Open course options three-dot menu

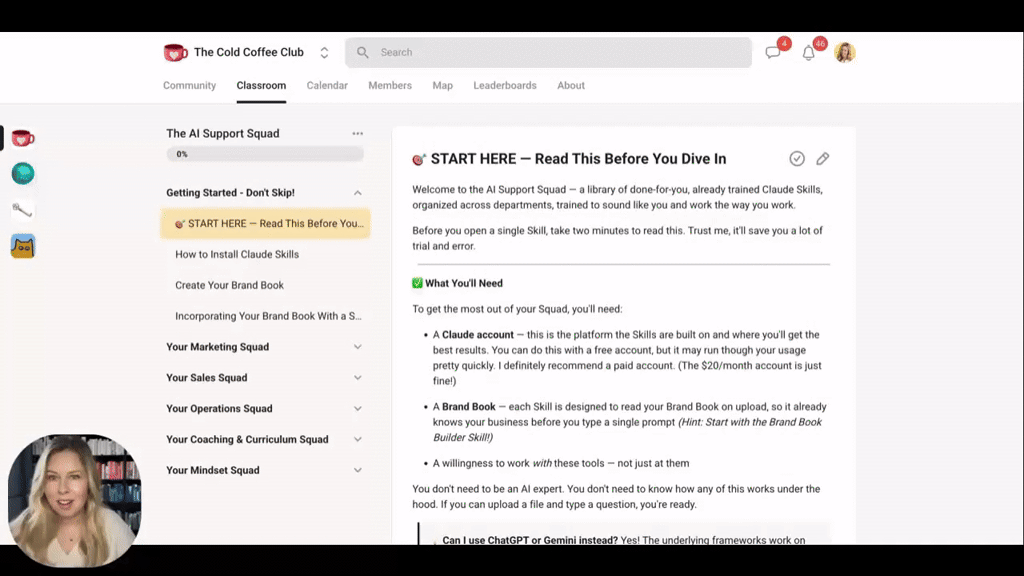[357, 133]
